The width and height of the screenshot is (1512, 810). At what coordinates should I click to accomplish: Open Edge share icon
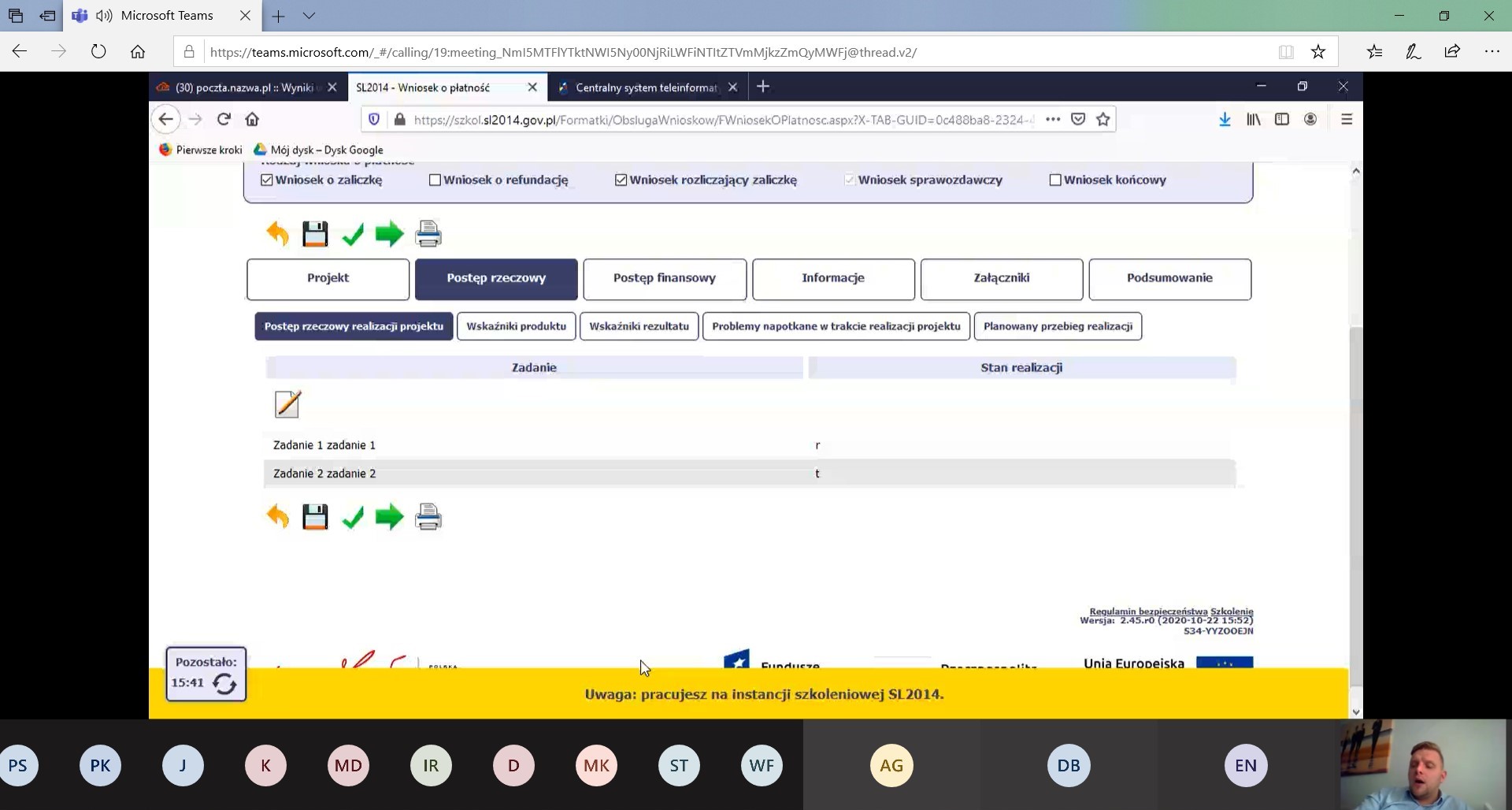tap(1452, 52)
